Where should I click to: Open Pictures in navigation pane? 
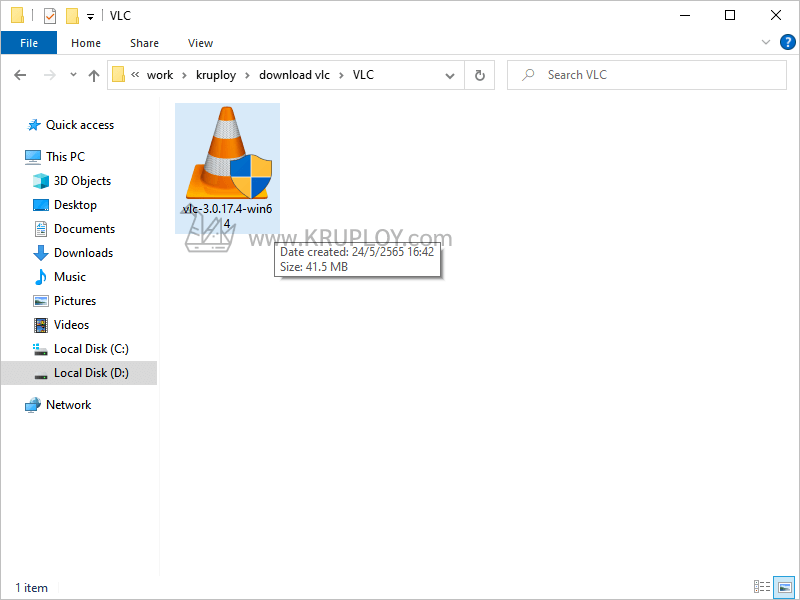[x=74, y=301]
